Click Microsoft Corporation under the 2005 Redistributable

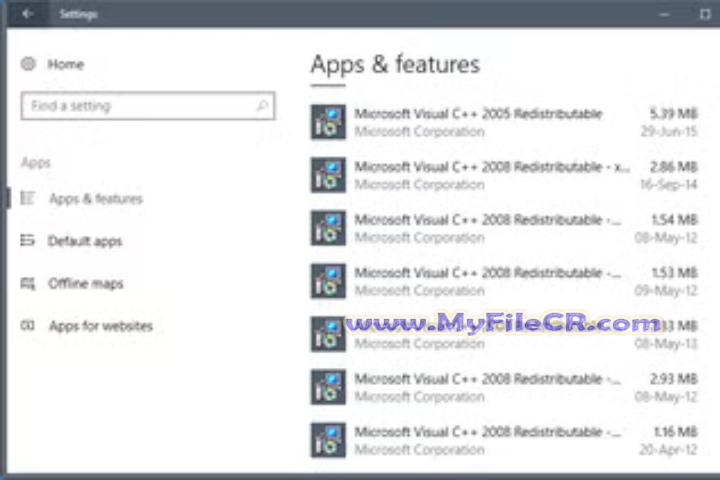point(420,131)
